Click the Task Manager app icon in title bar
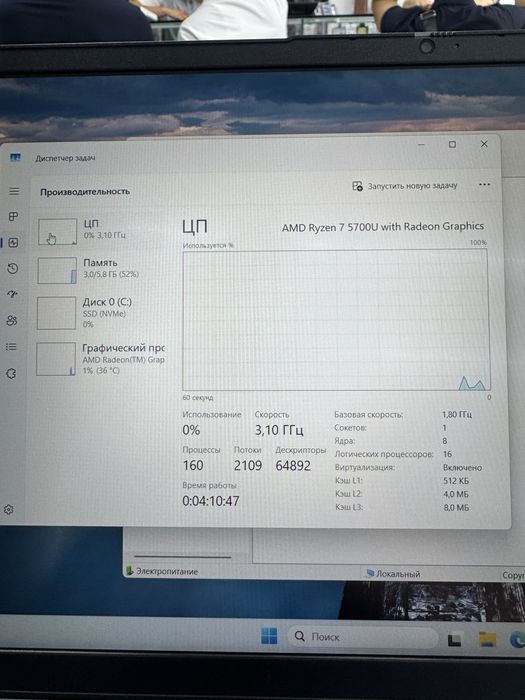This screenshot has width=525, height=700. 16,158
